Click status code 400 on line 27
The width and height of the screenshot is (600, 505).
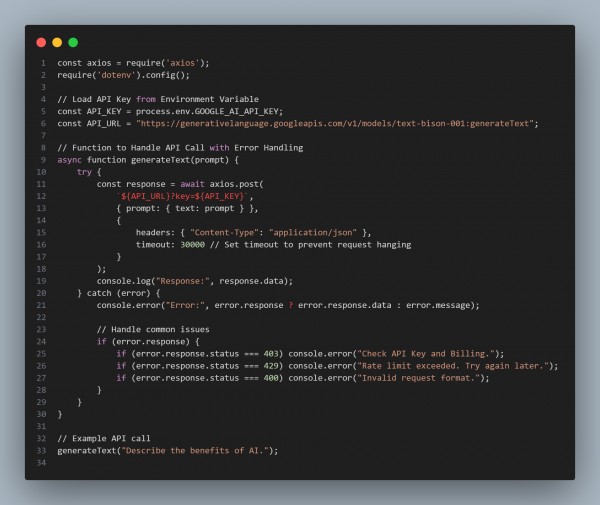(271, 378)
